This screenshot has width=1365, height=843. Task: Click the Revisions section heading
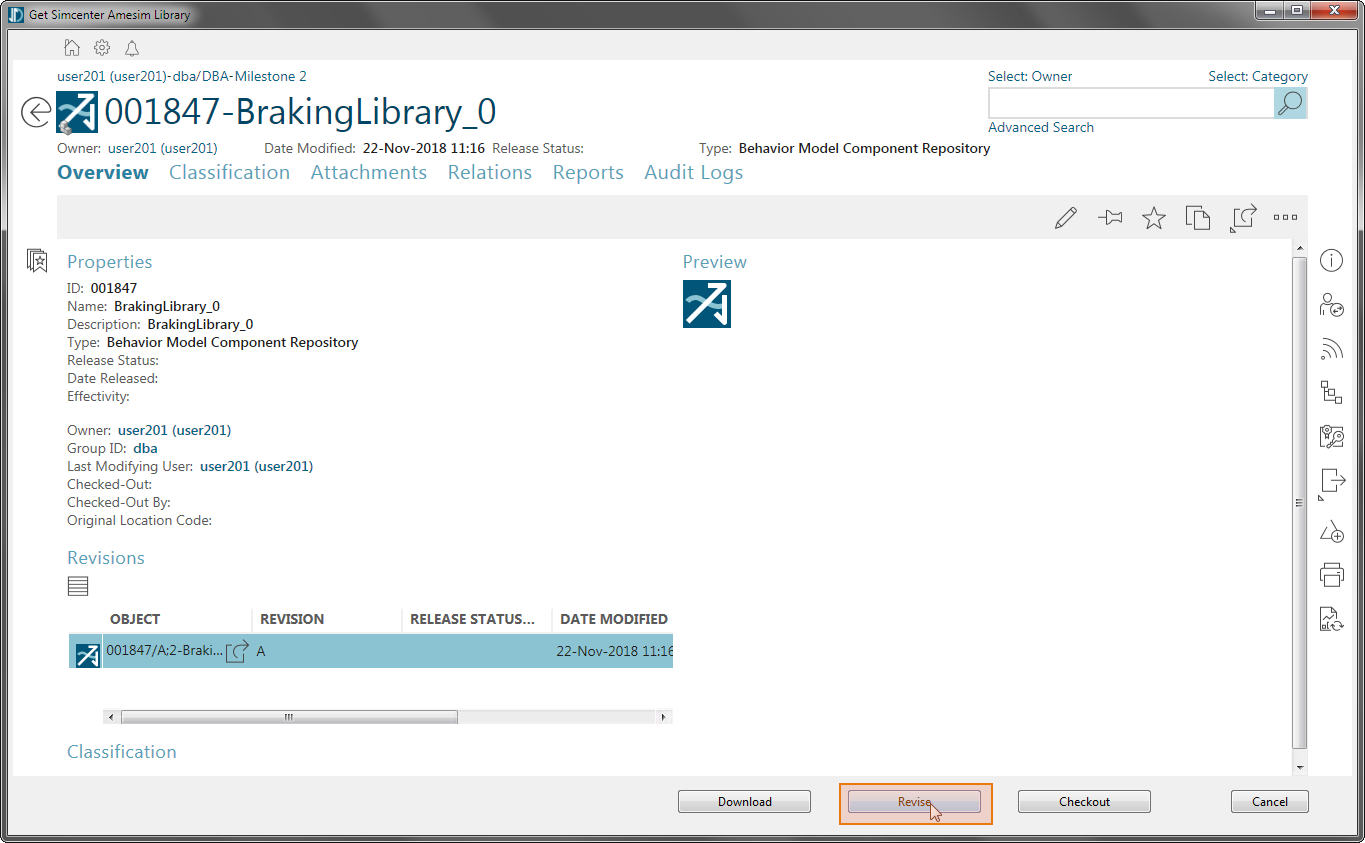point(106,558)
